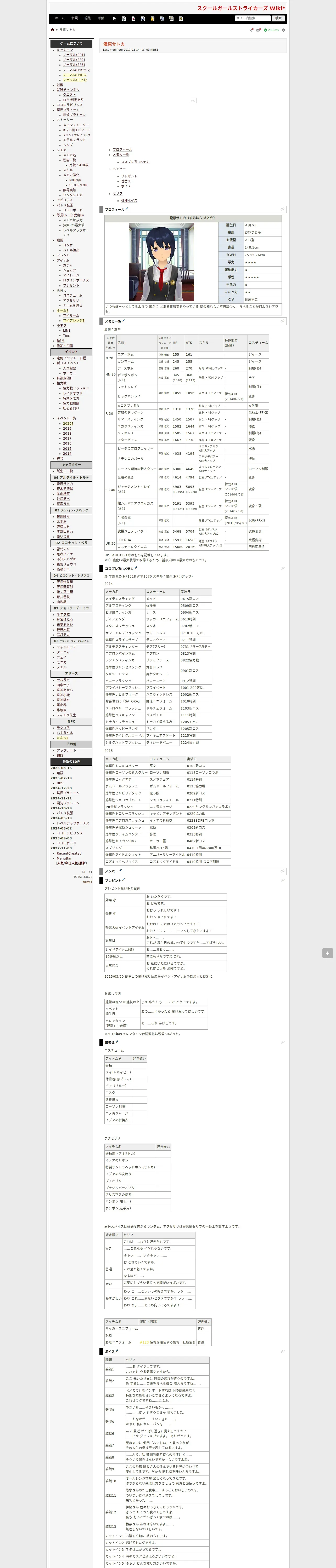
Task: Click the anchor link icon of メモカ一覧 section
Action: [282, 321]
